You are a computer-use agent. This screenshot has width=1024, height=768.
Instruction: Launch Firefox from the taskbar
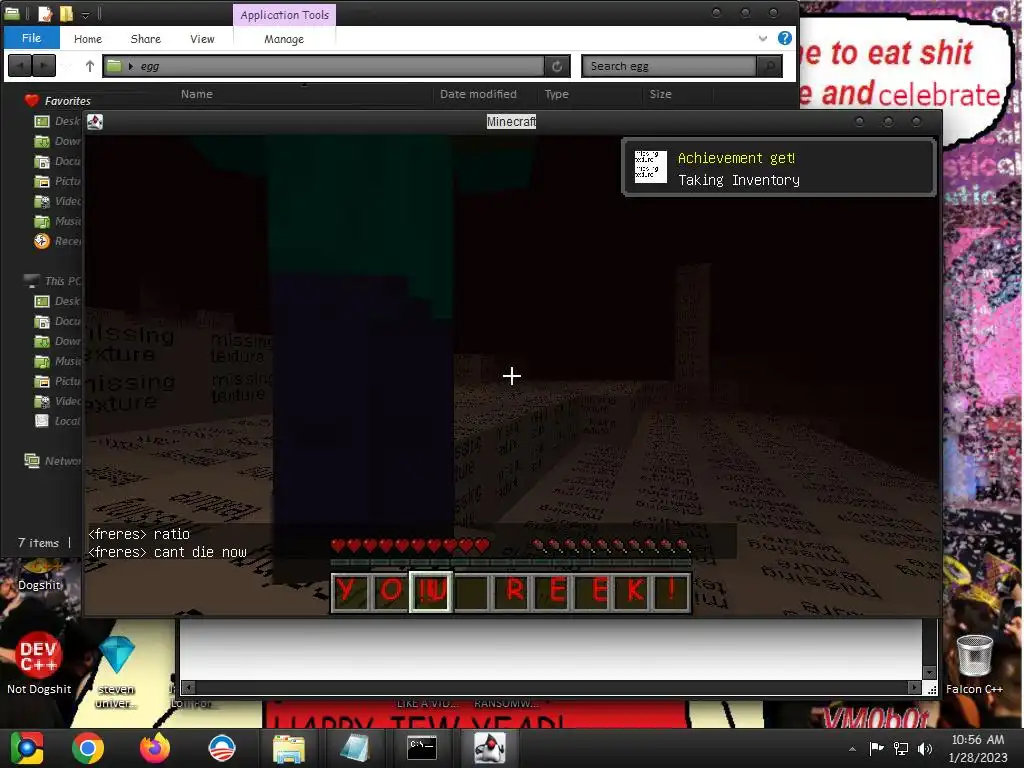(155, 748)
